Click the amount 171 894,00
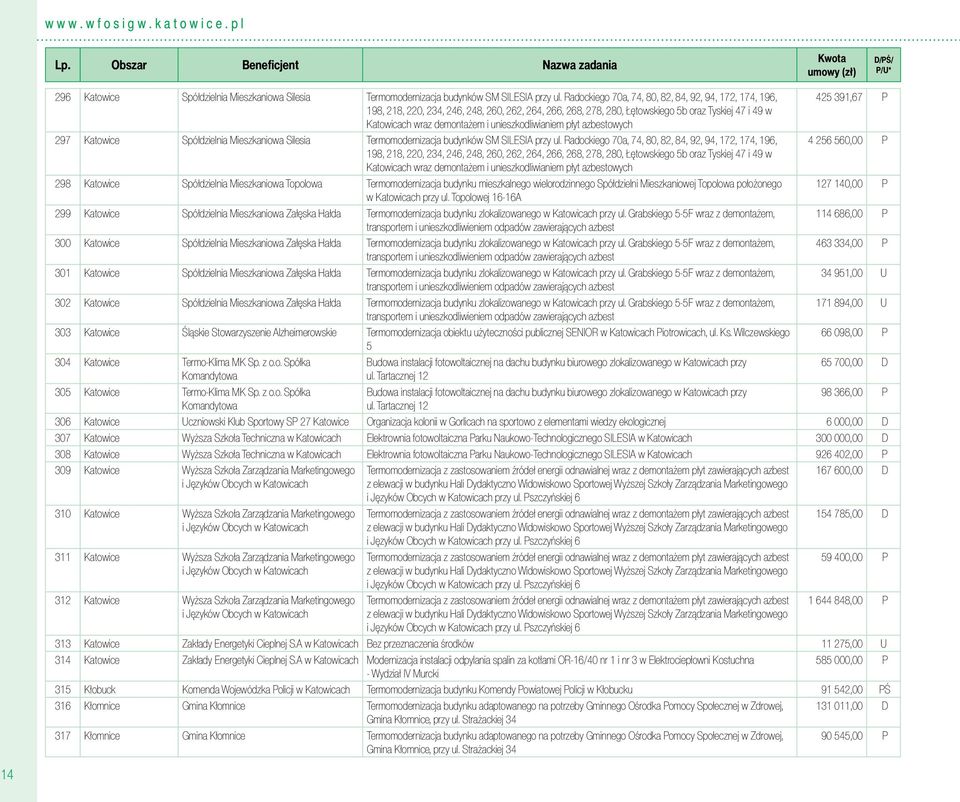Viewport: 960px width, 802px height. [839, 304]
